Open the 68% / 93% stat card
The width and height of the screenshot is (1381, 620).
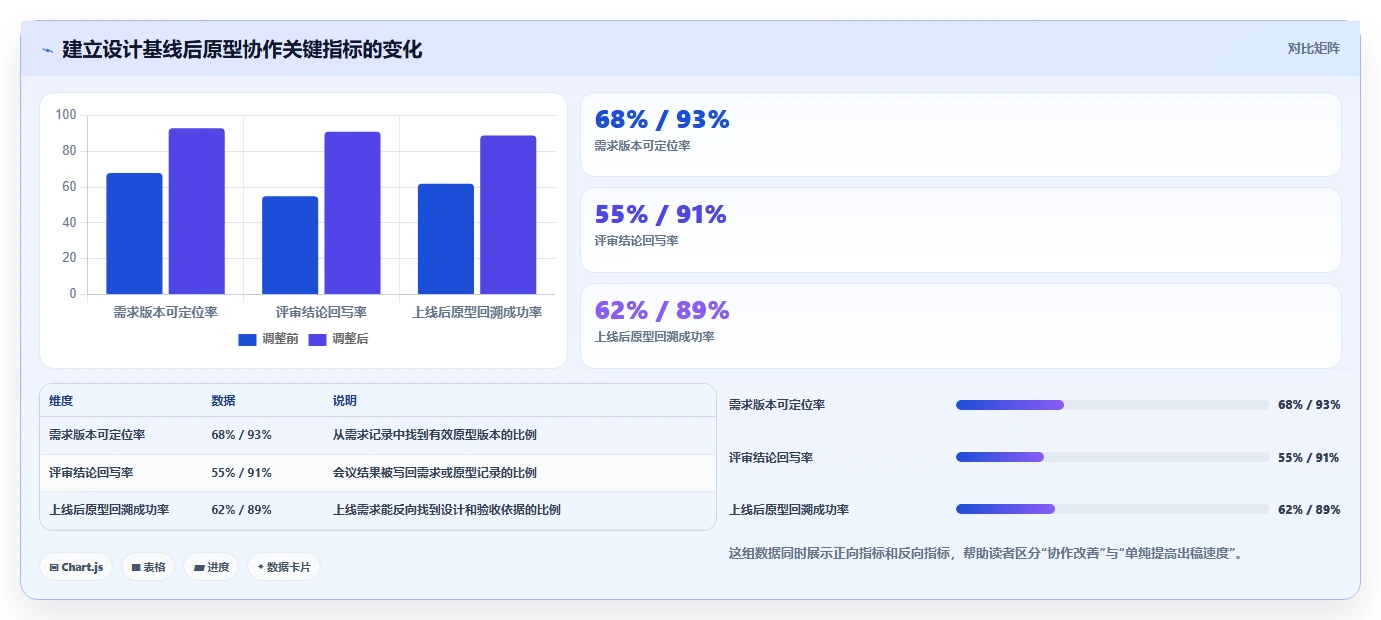(x=961, y=134)
